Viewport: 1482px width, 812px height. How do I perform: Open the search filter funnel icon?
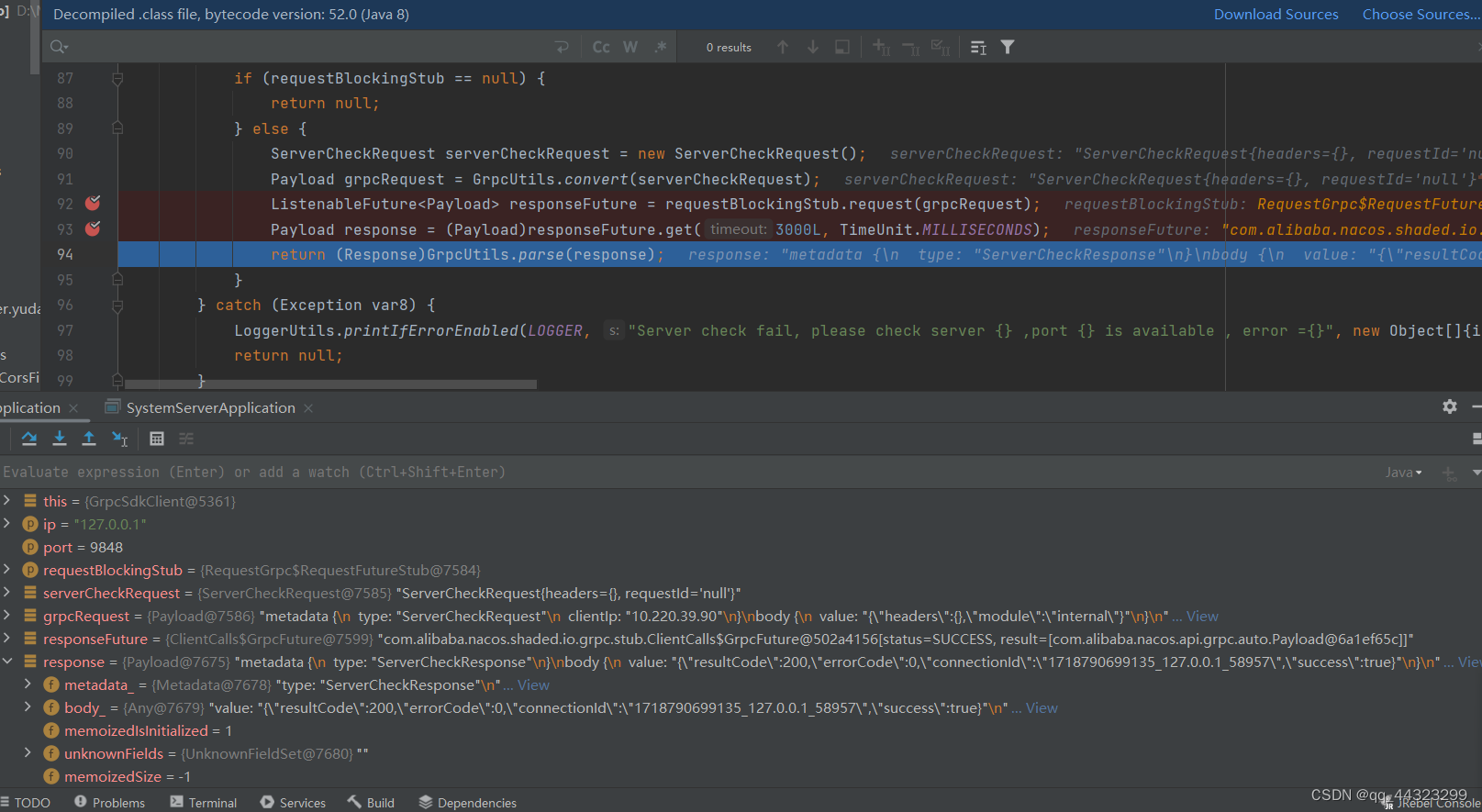tap(1008, 47)
